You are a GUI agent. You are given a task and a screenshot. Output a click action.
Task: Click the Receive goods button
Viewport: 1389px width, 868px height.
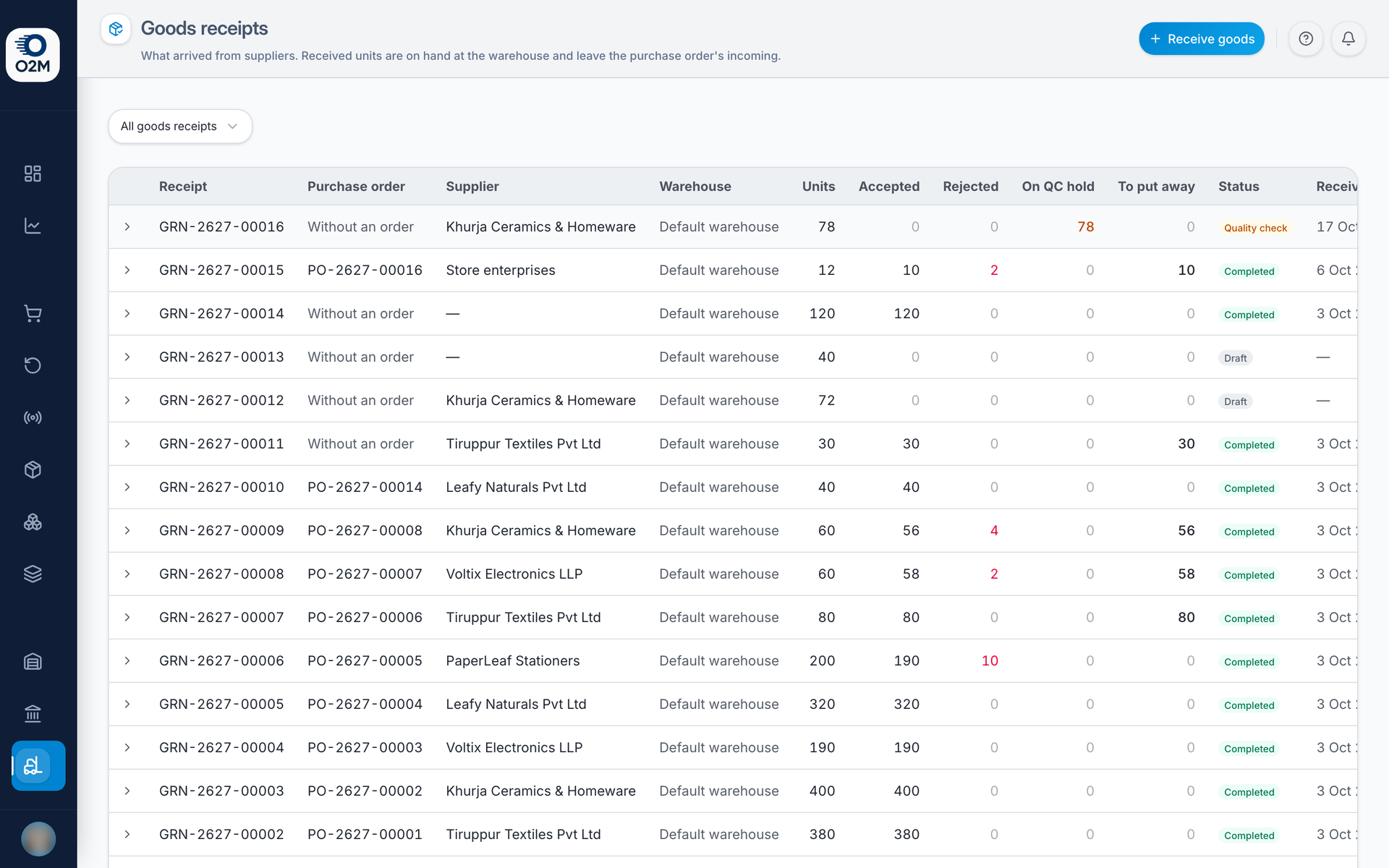(1202, 39)
